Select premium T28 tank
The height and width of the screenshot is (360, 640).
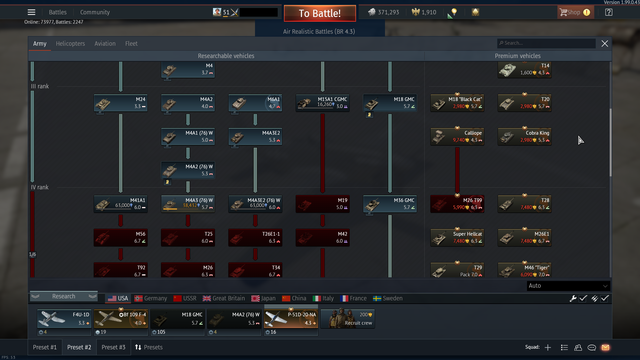(524, 204)
